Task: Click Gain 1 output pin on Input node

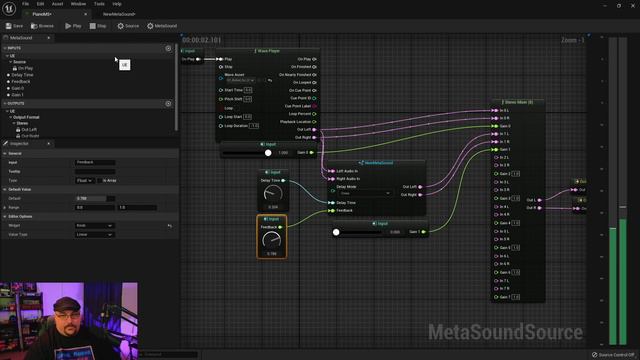Action: 424,232
